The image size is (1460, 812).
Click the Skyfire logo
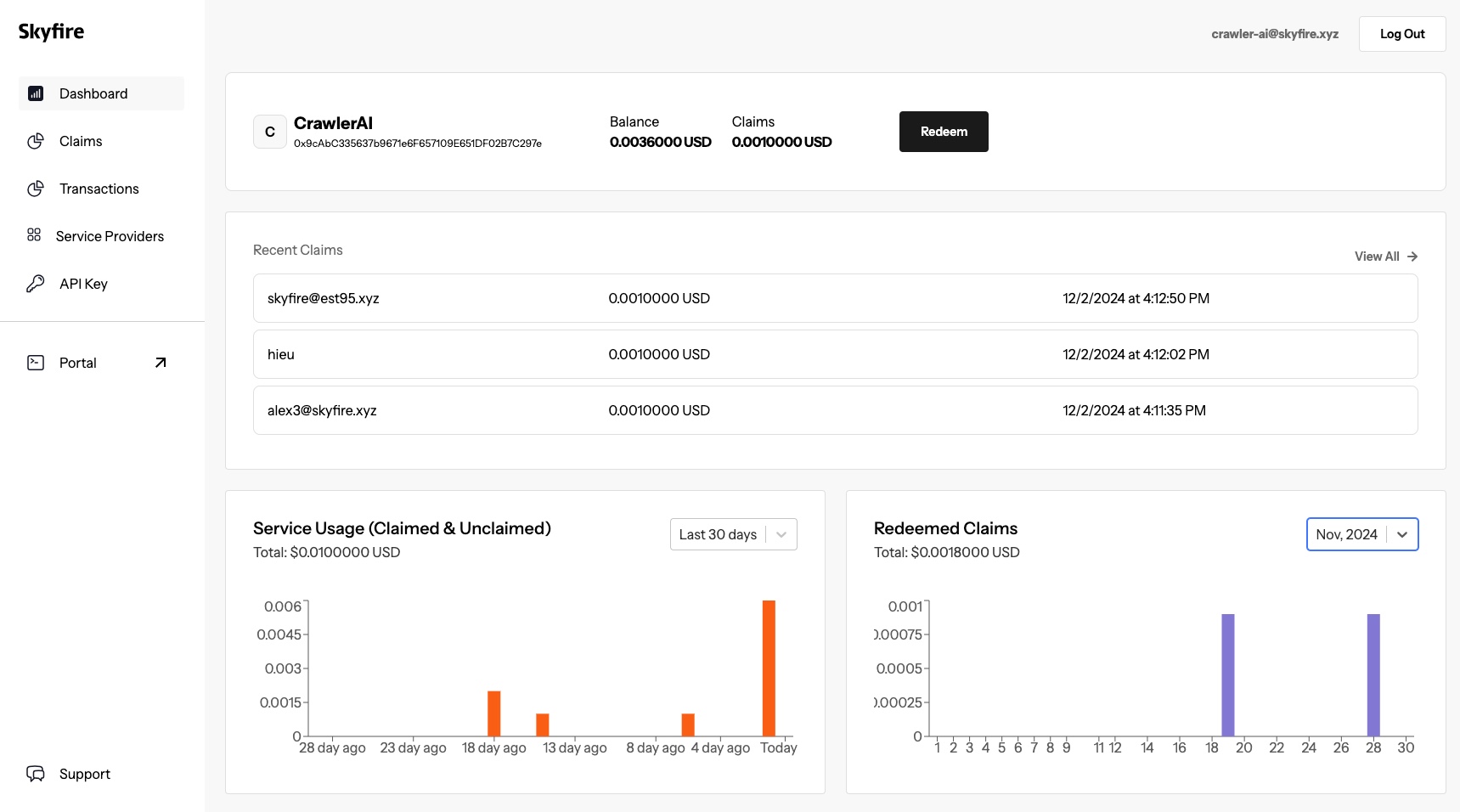(x=51, y=31)
